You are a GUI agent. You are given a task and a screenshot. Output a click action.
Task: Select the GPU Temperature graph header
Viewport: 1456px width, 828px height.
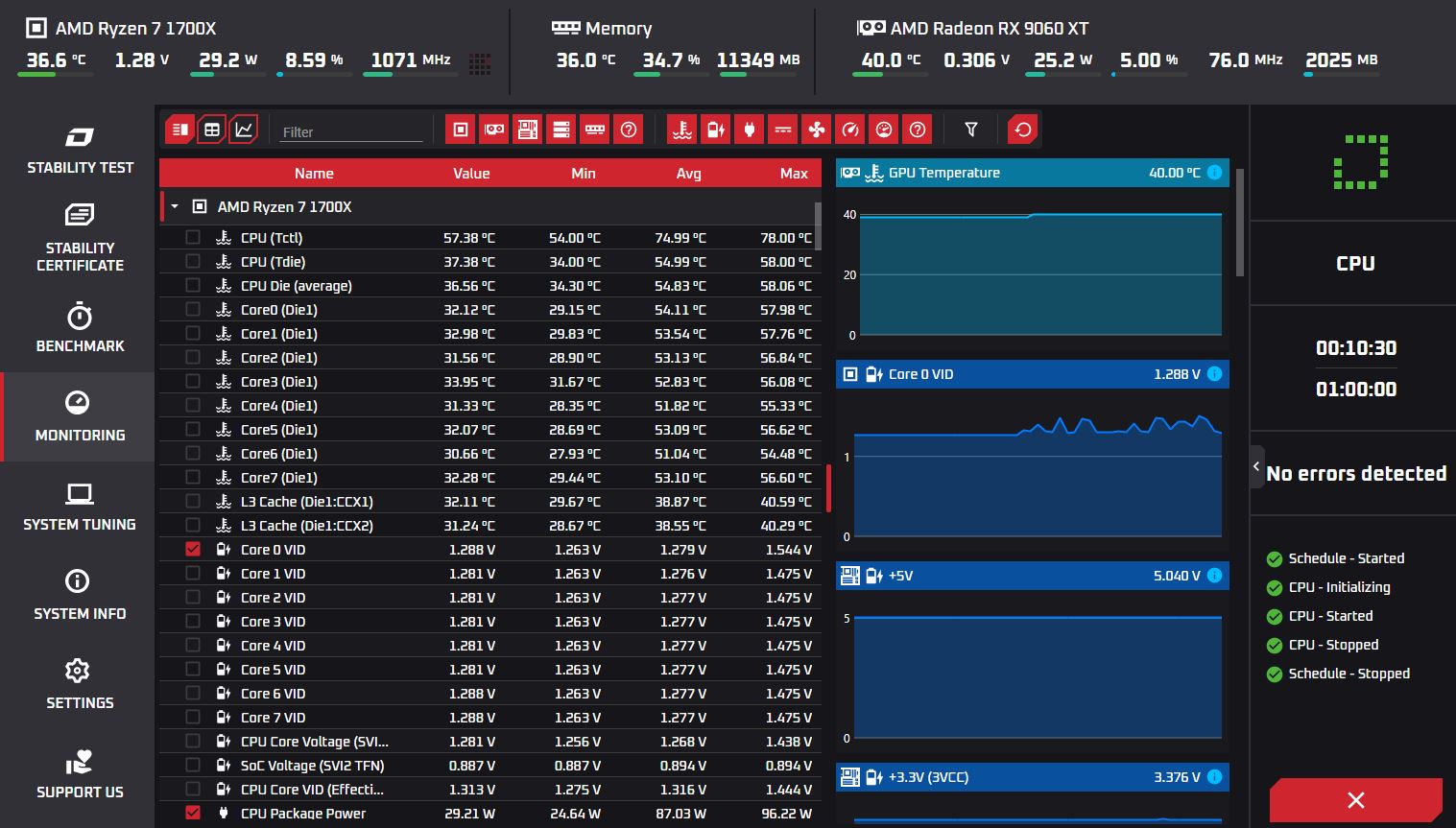(x=1032, y=173)
